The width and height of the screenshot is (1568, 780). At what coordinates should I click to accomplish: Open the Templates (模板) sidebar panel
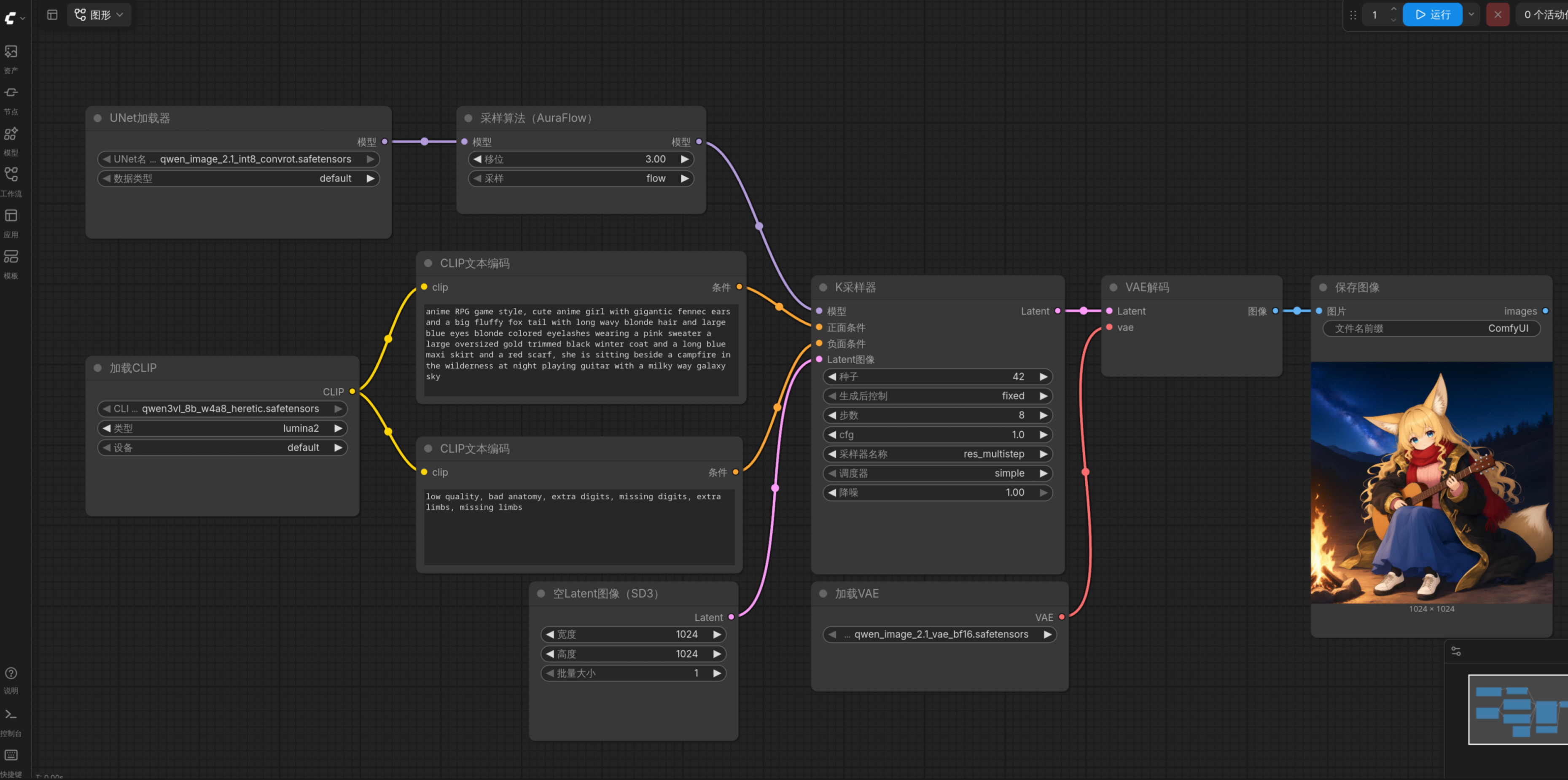(x=11, y=264)
